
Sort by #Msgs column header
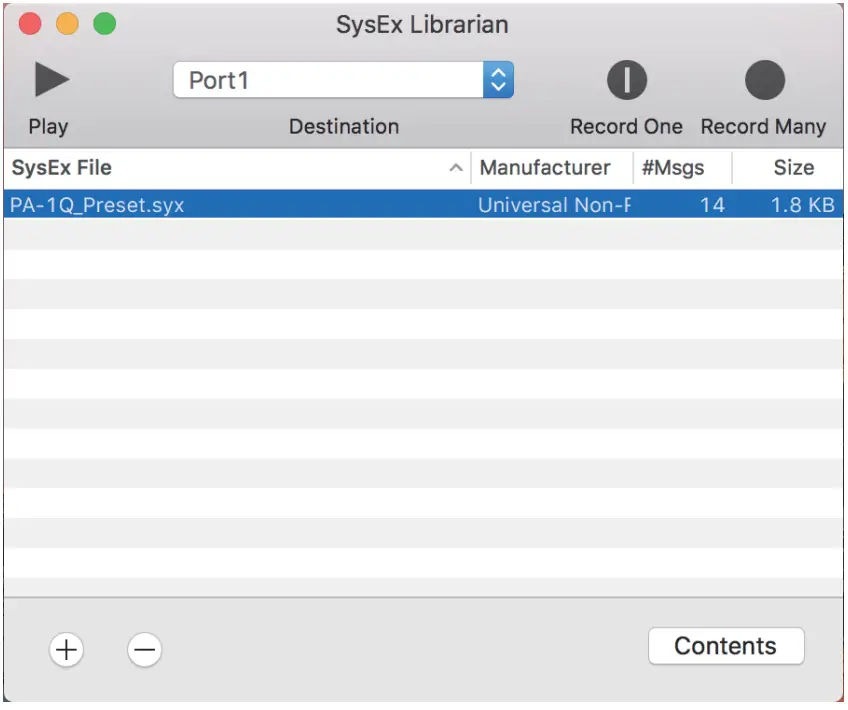[673, 168]
